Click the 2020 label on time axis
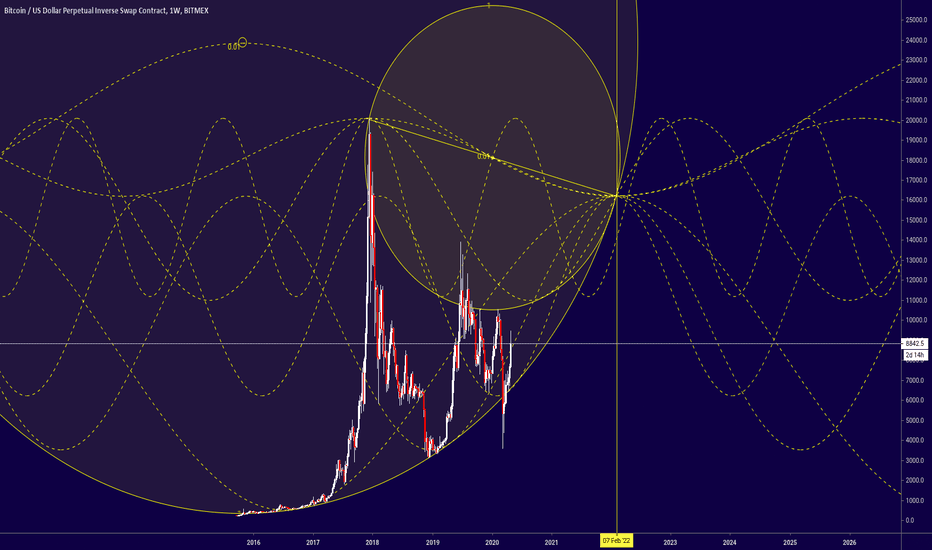Screen dimensions: 932x550 (492, 542)
